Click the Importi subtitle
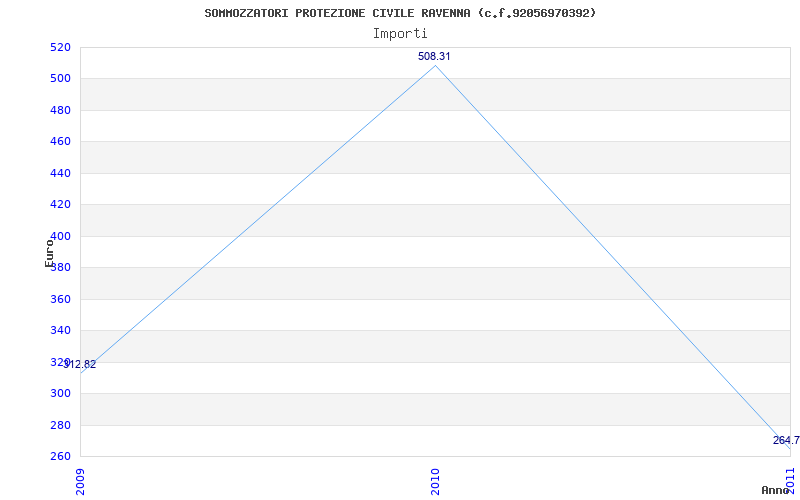 [400, 34]
